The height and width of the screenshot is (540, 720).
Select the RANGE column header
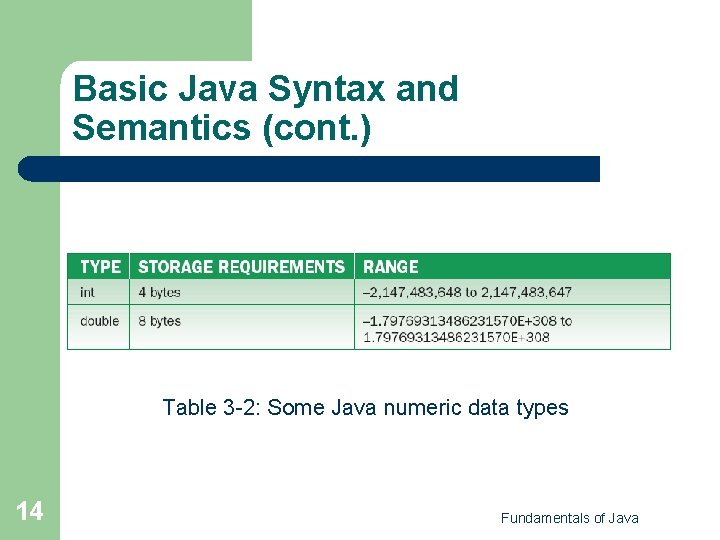coord(512,266)
